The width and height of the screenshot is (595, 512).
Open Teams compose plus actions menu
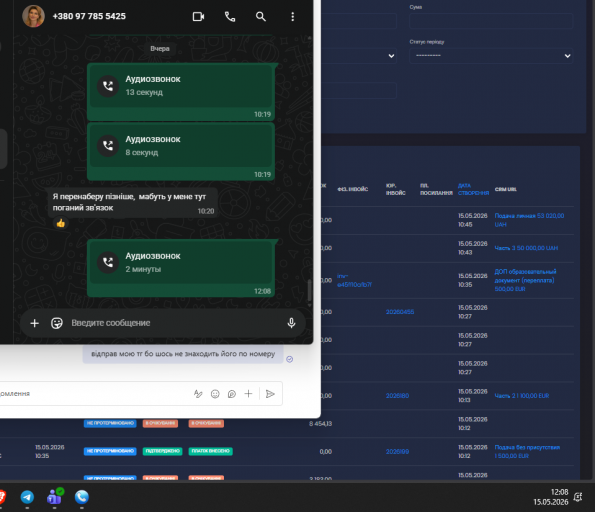pyautogui.click(x=248, y=394)
